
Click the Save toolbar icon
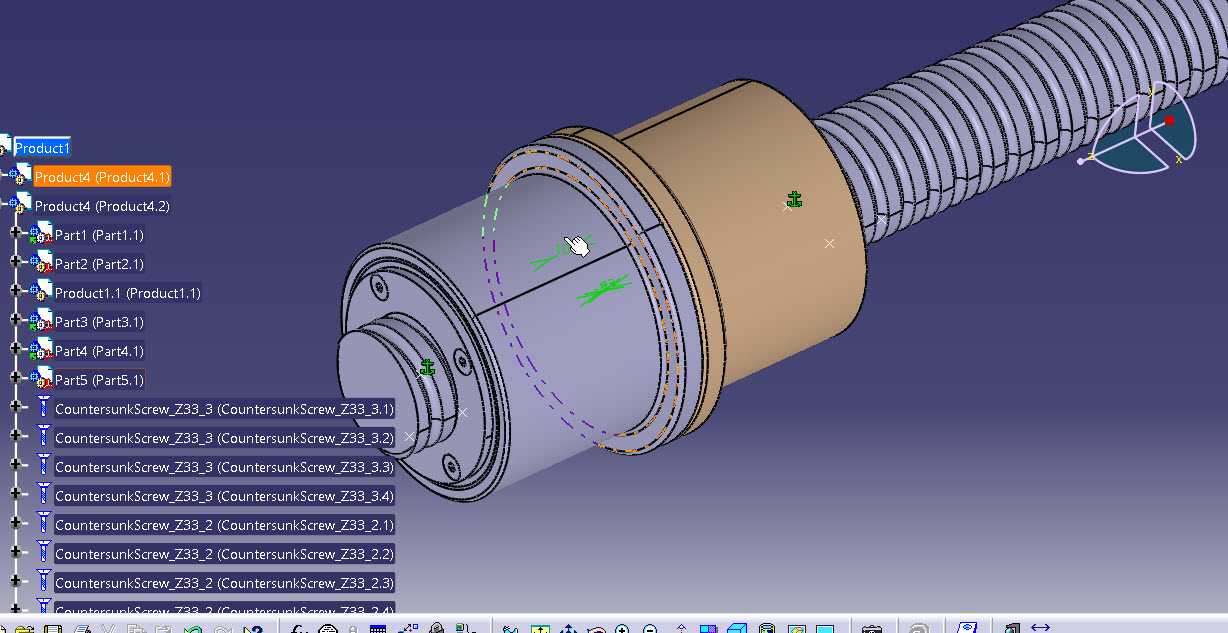pyautogui.click(x=53, y=630)
